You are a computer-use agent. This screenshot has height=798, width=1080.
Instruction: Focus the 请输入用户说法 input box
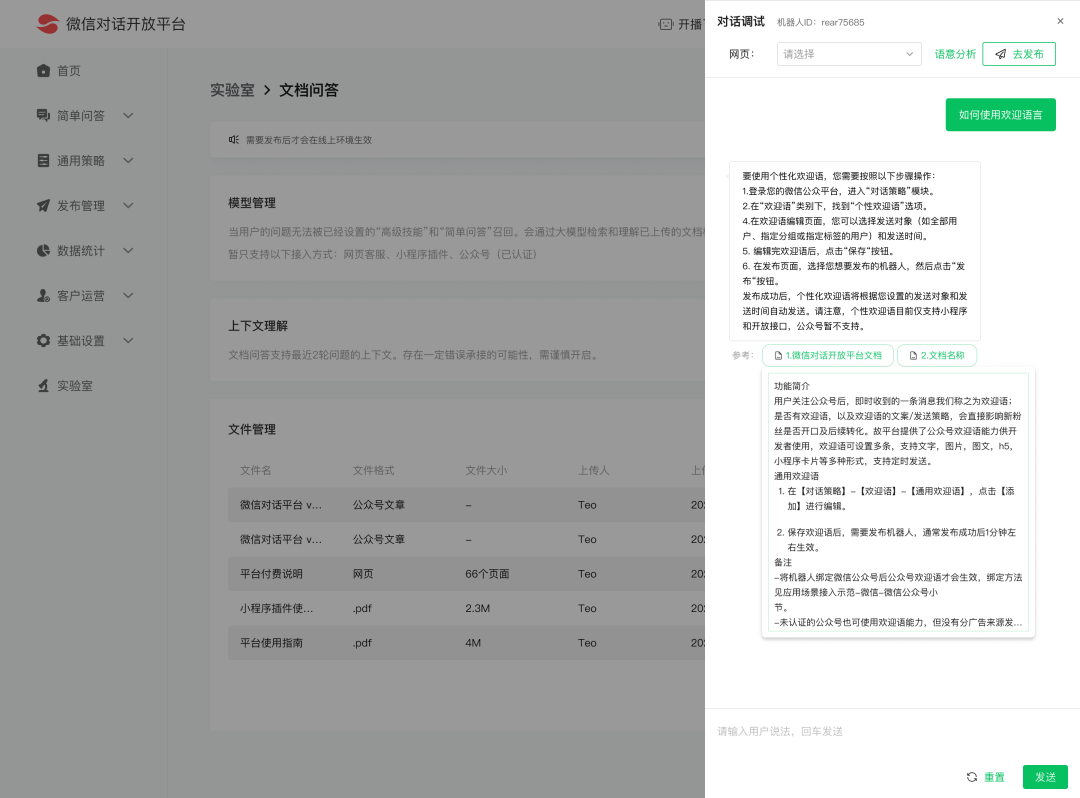coord(892,731)
